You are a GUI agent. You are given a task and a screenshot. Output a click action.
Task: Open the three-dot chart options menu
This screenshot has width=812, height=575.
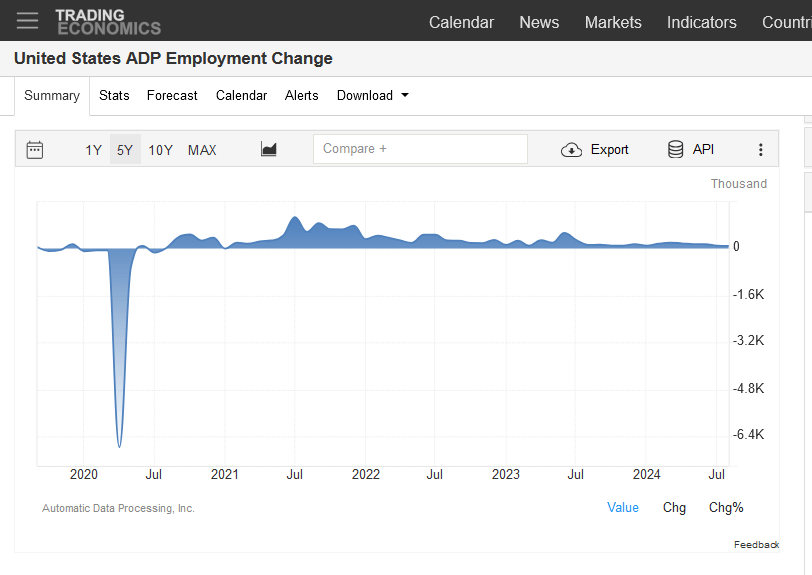click(x=760, y=150)
